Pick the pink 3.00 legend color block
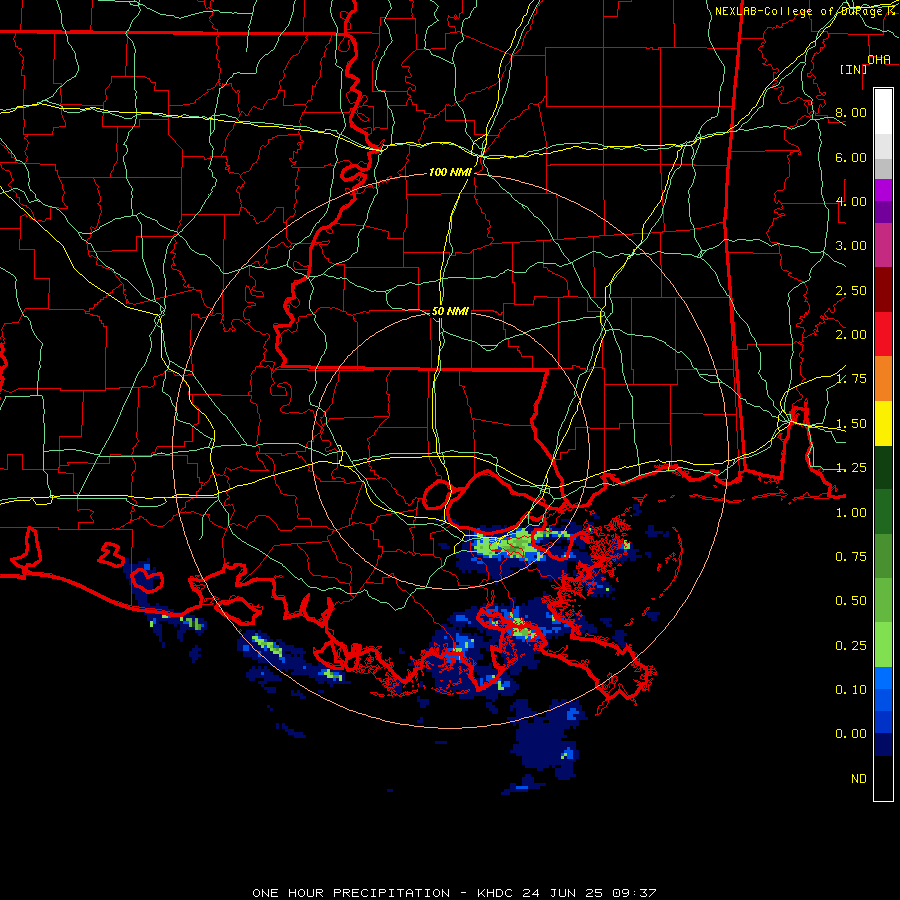 (883, 245)
